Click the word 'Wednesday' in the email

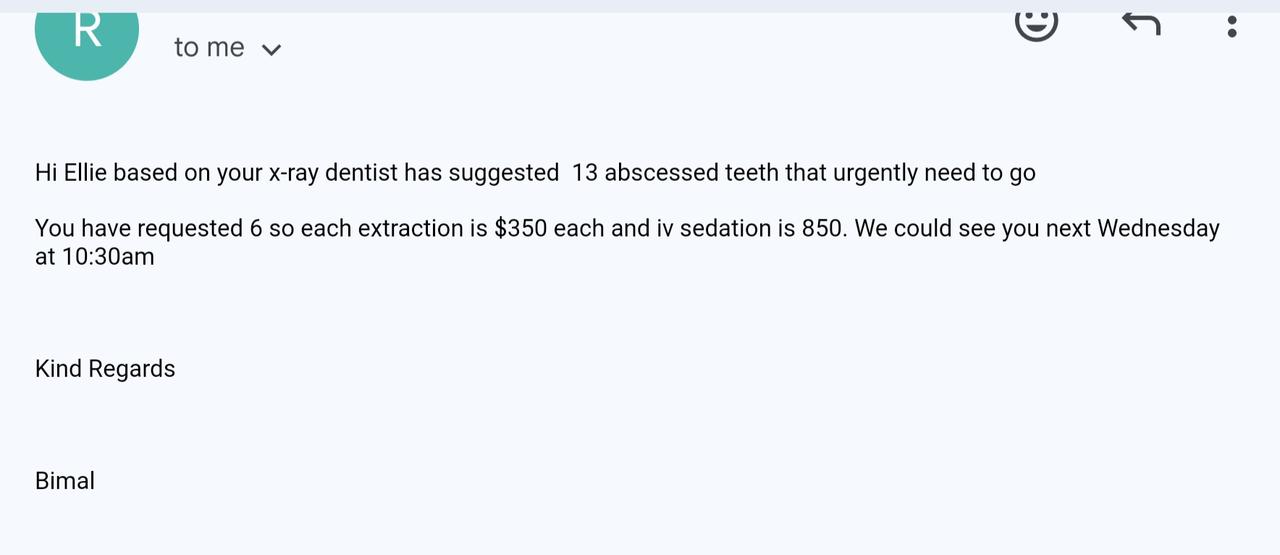[1158, 229]
